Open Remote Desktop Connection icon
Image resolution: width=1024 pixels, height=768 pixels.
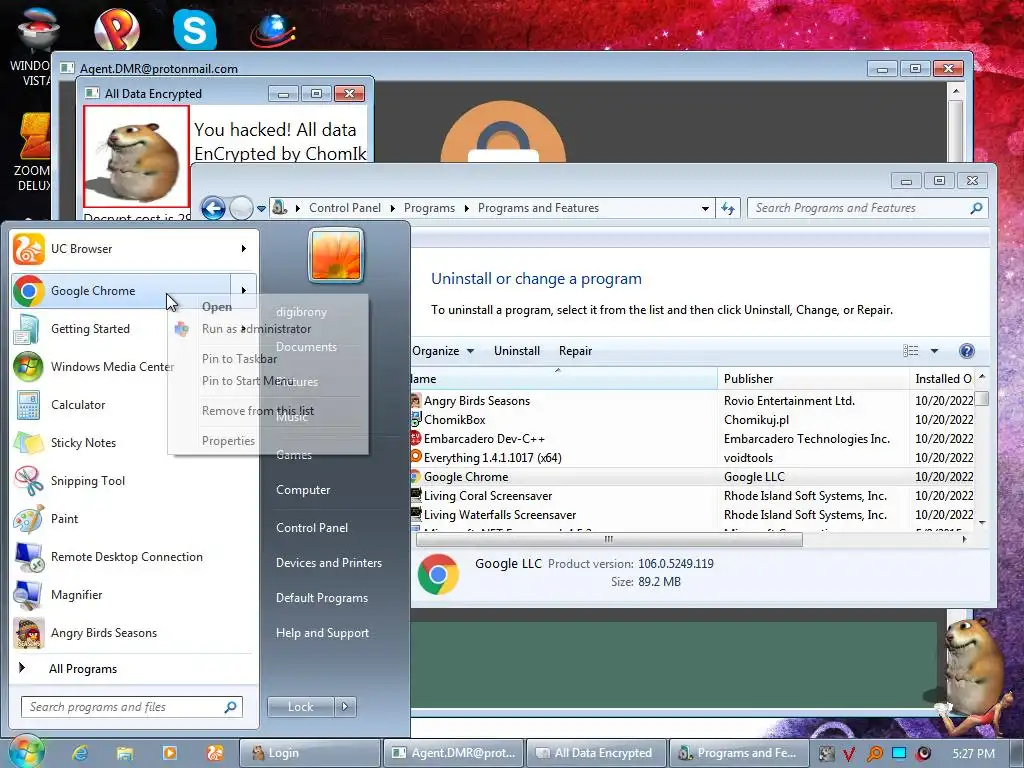(29, 556)
